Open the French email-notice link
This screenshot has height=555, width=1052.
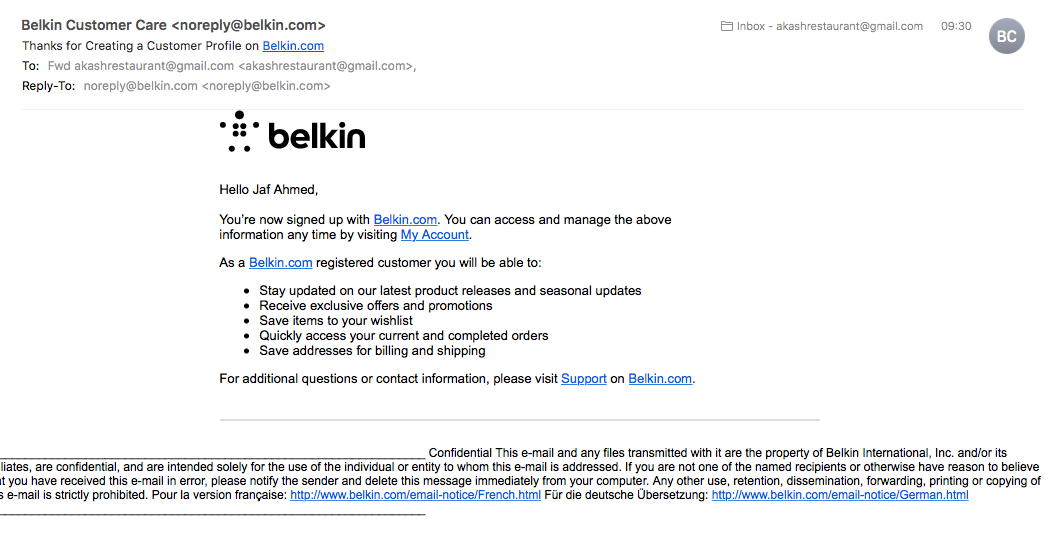pyautogui.click(x=415, y=495)
